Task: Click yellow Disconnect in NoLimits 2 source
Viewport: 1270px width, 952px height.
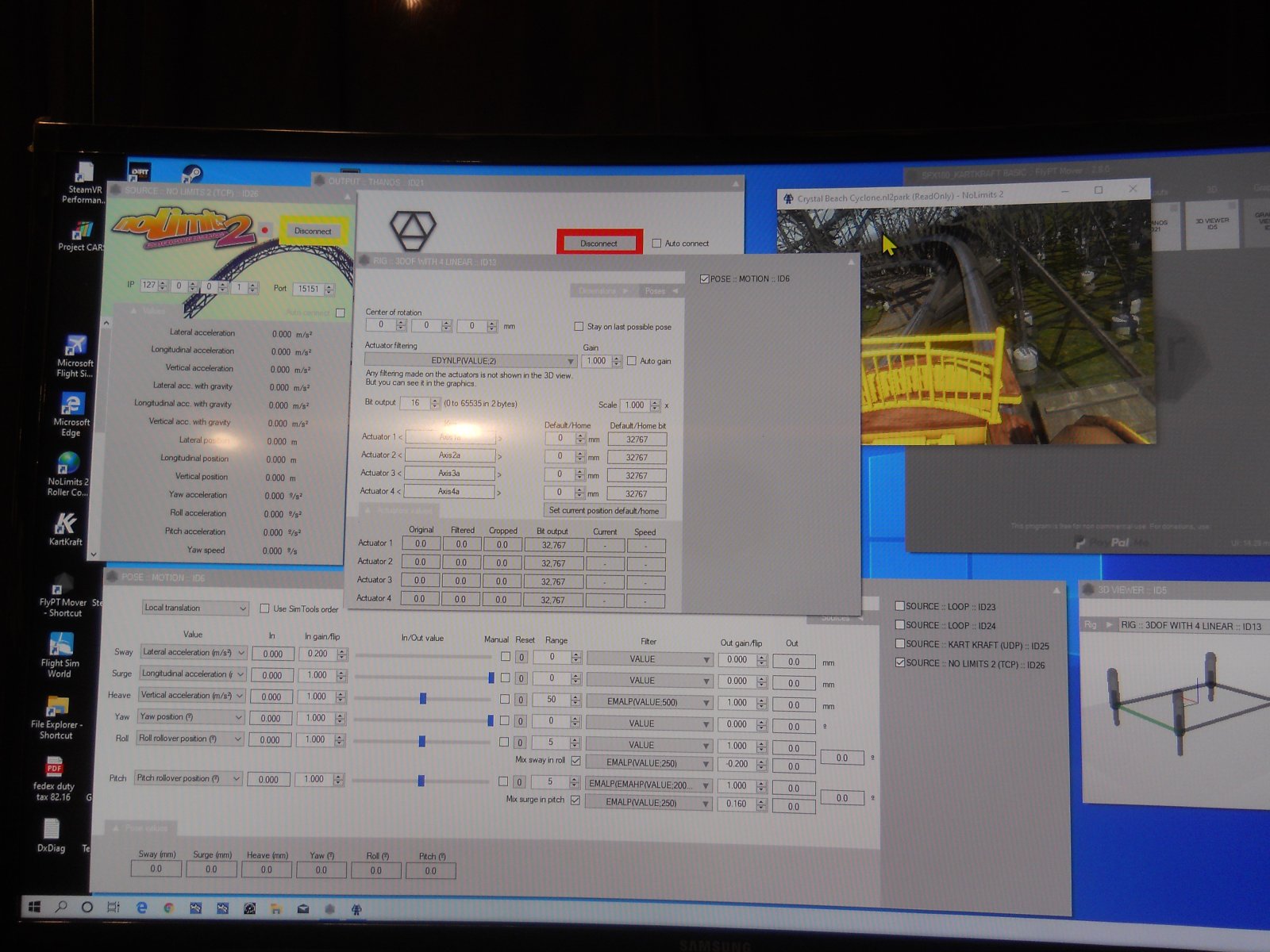Action: (x=313, y=231)
